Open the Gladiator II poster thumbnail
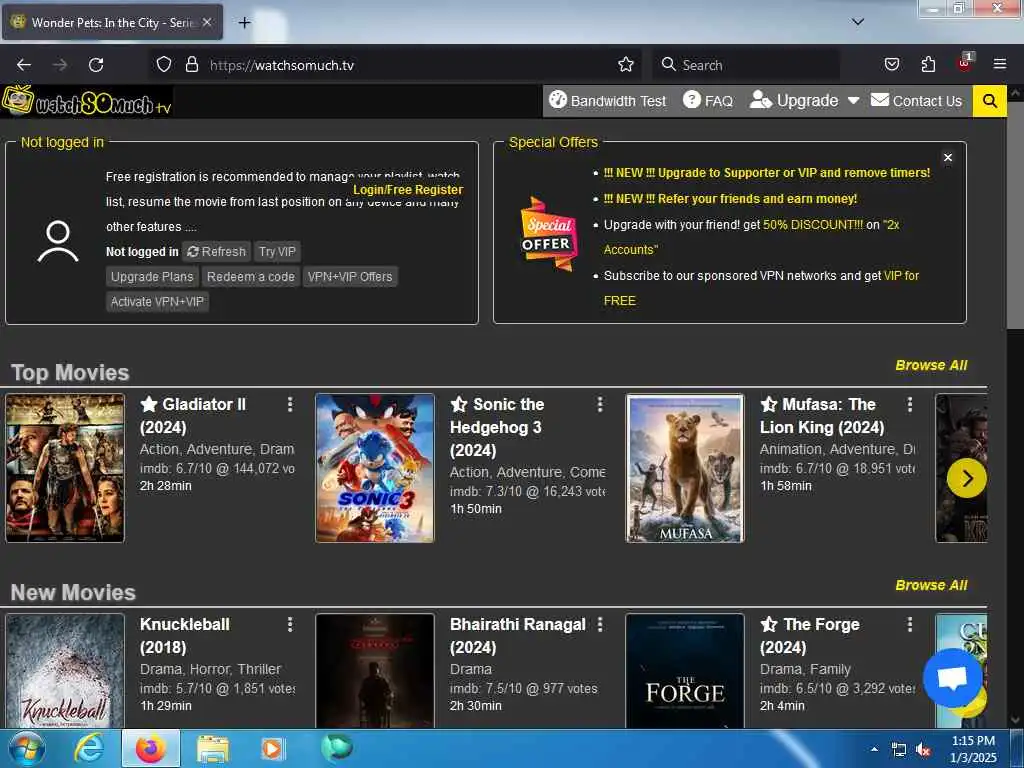This screenshot has height=768, width=1024. point(65,468)
